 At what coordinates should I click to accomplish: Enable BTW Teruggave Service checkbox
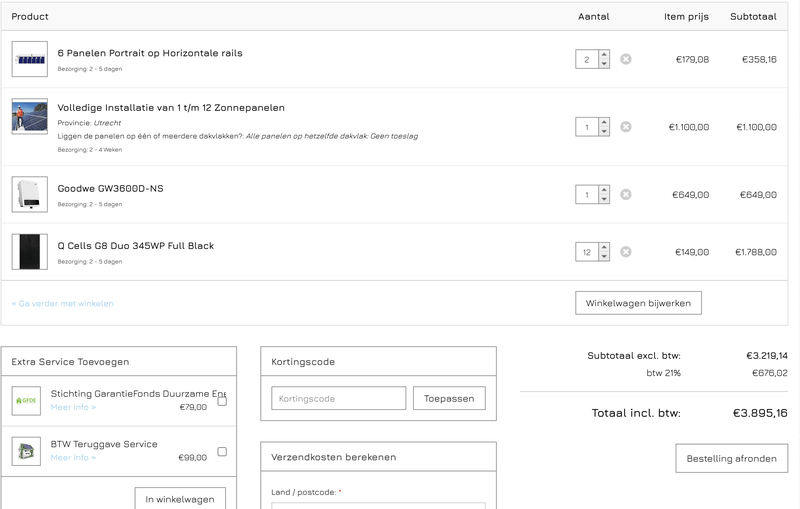point(222,451)
